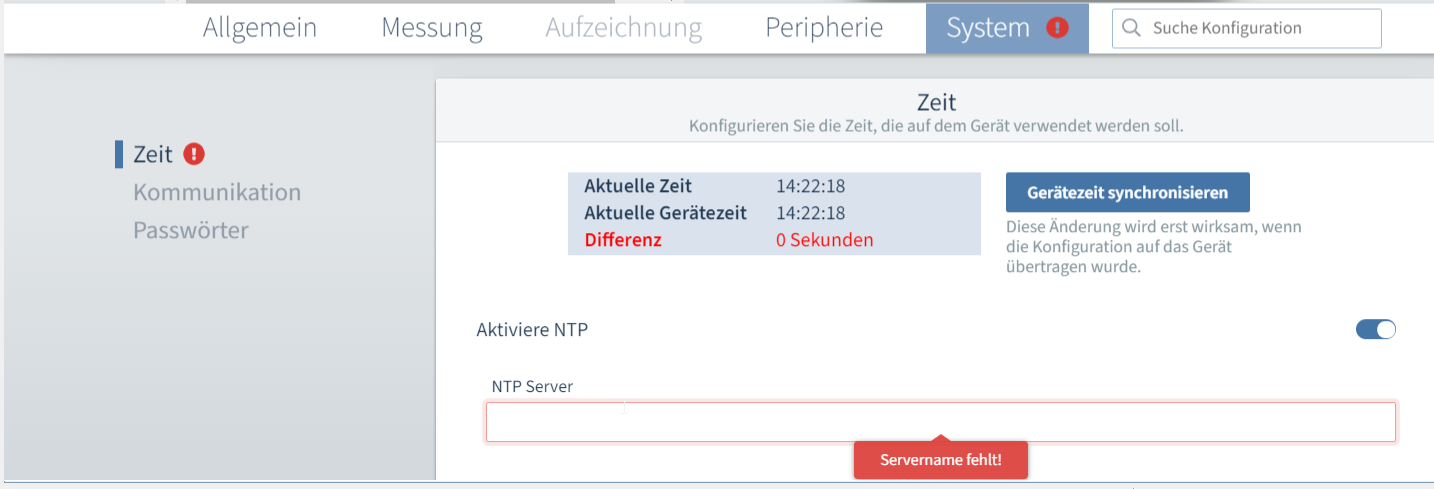Disable the Aktiviere NTP switch

1375,329
